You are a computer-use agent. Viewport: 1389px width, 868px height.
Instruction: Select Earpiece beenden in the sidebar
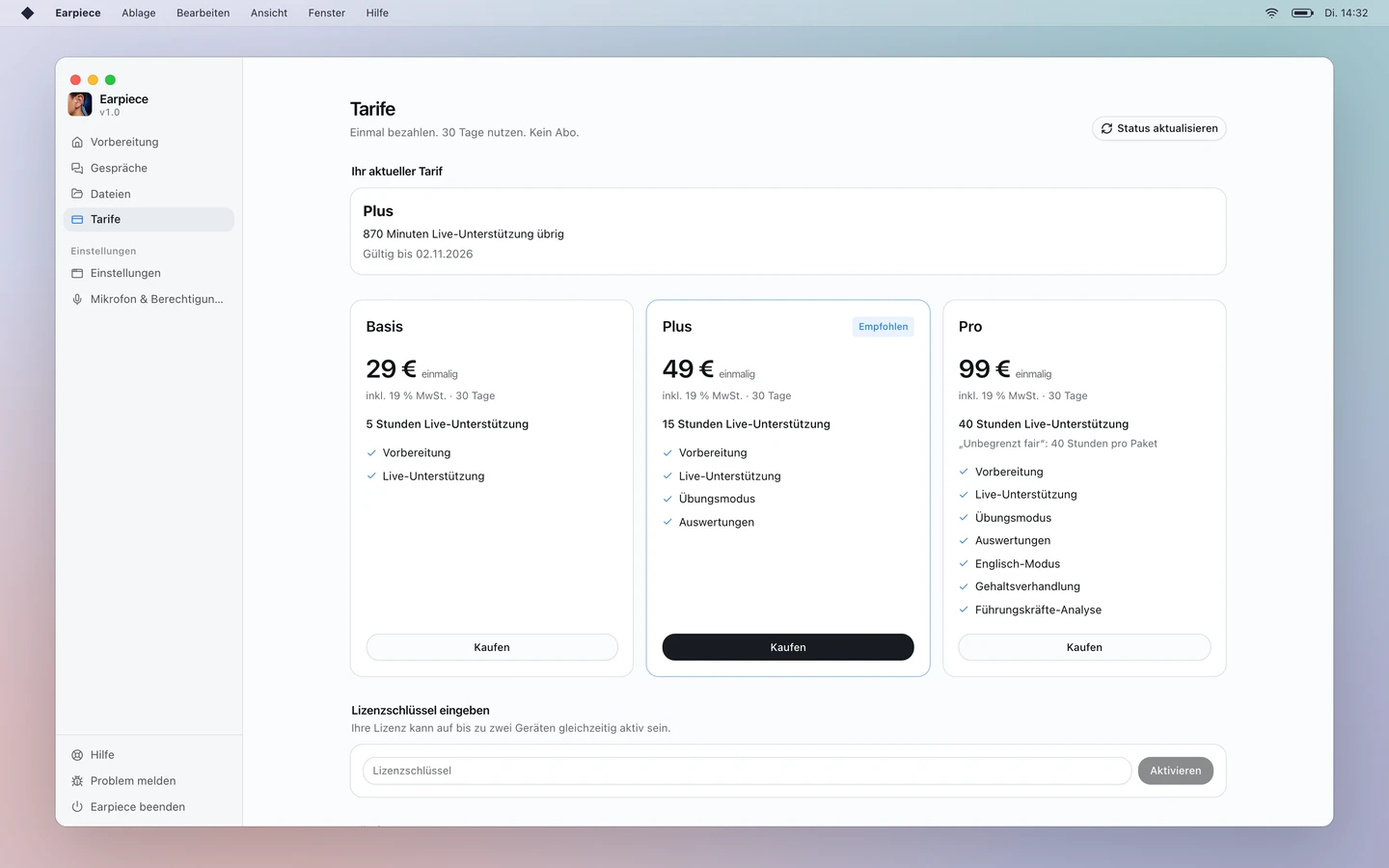(x=149, y=807)
